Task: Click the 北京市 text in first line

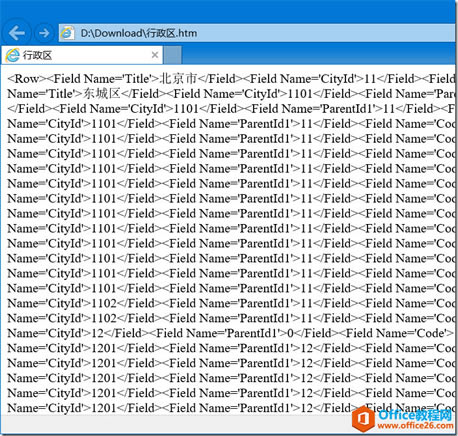Action: tap(179, 79)
